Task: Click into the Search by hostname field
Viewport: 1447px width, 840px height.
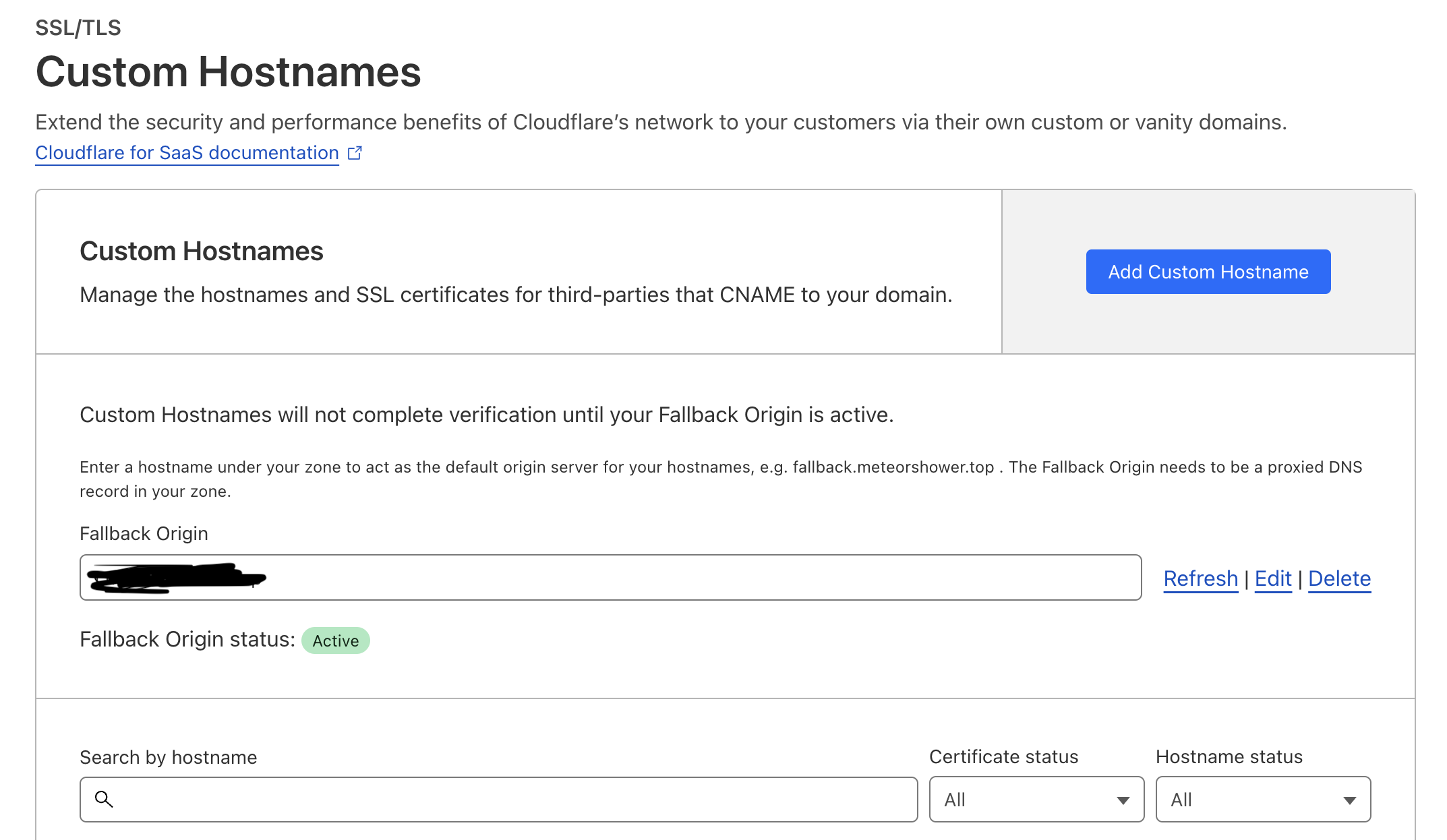Action: [498, 799]
